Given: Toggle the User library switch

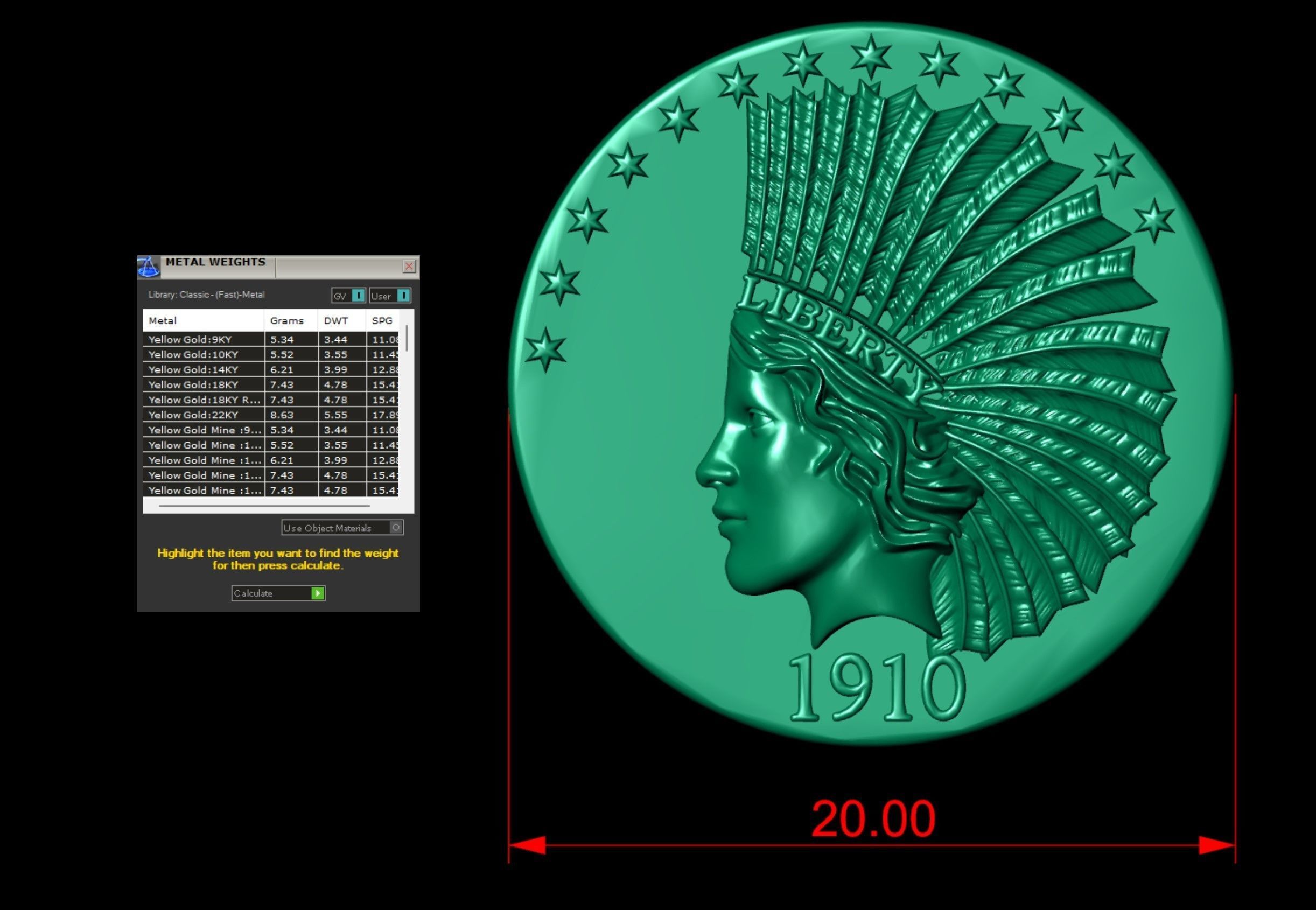Looking at the screenshot, I should tap(390, 296).
